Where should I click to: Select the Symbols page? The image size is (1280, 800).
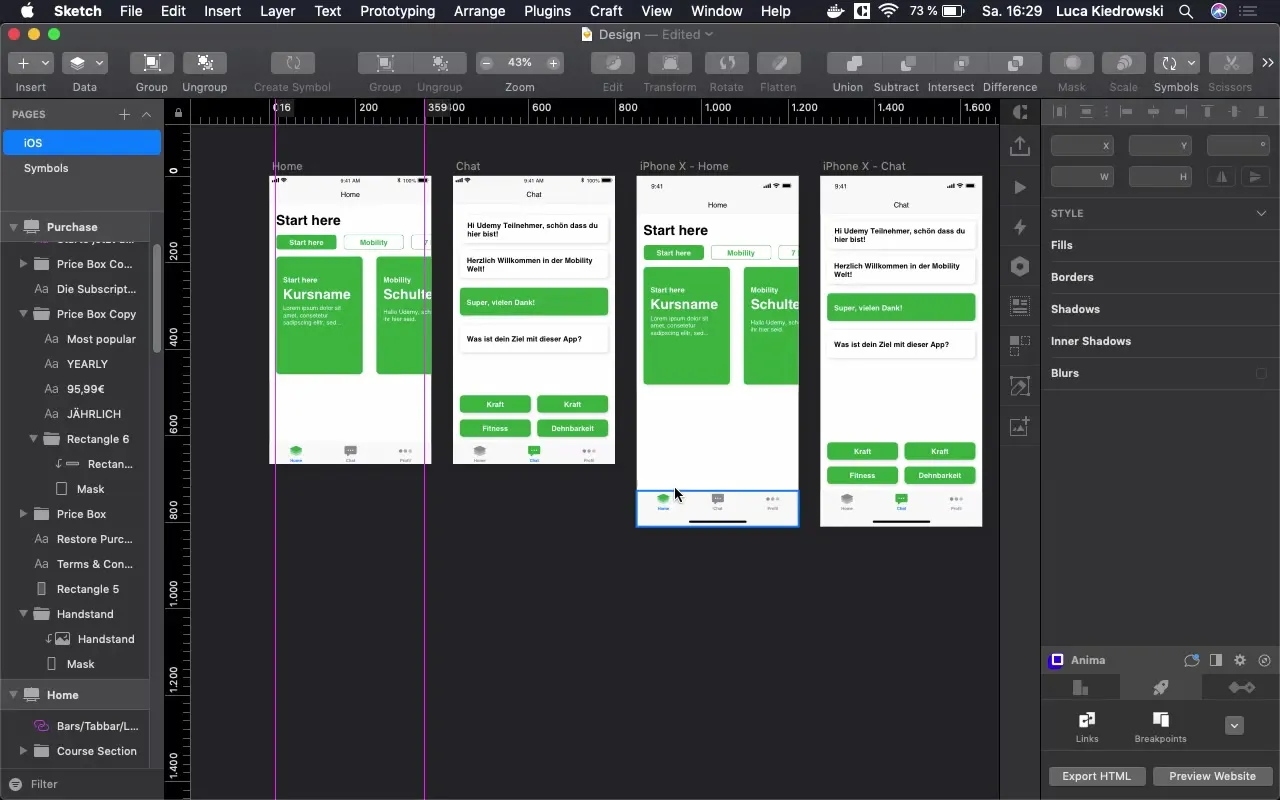[x=81, y=168]
